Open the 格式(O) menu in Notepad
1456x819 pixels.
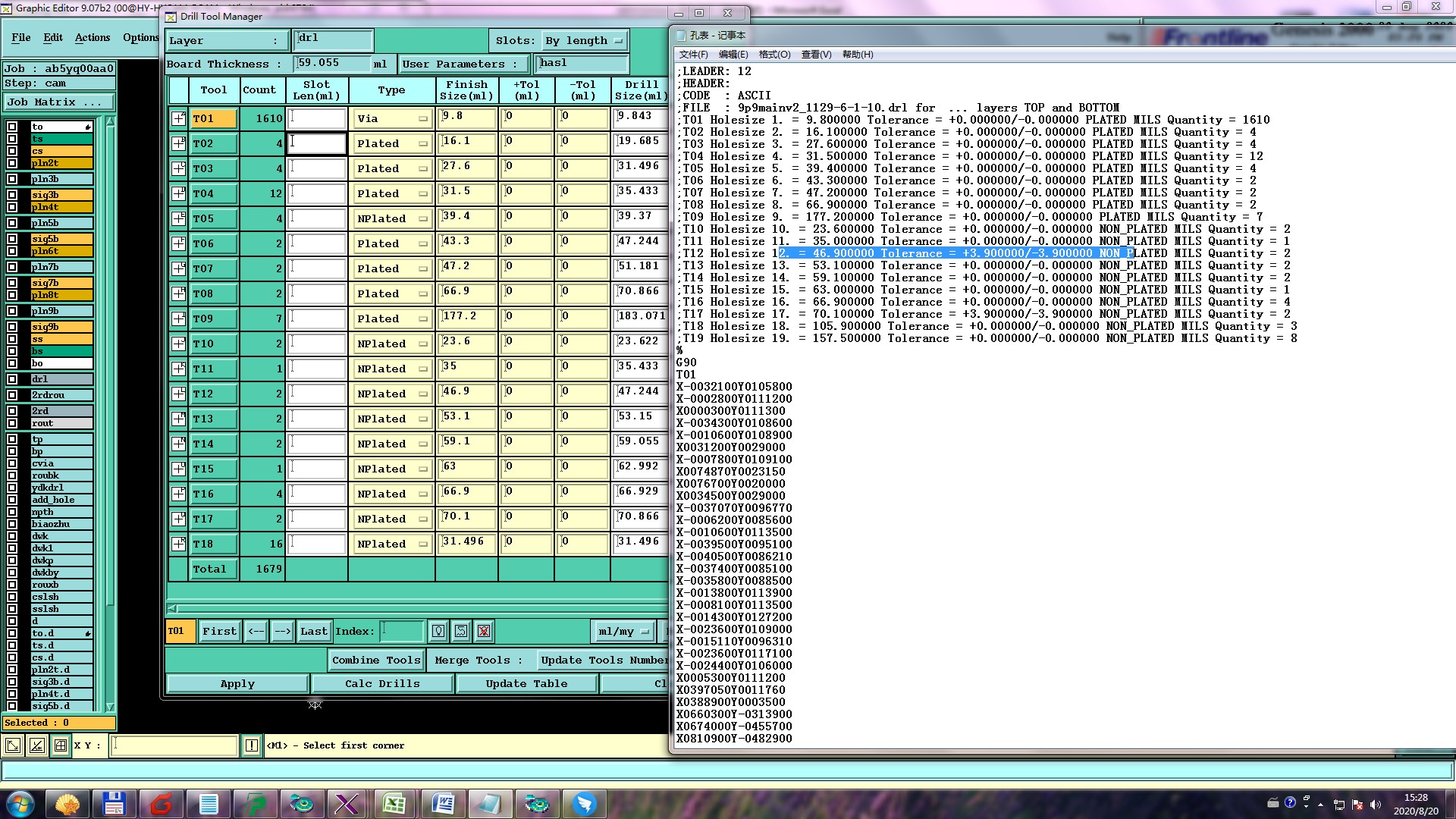774,55
